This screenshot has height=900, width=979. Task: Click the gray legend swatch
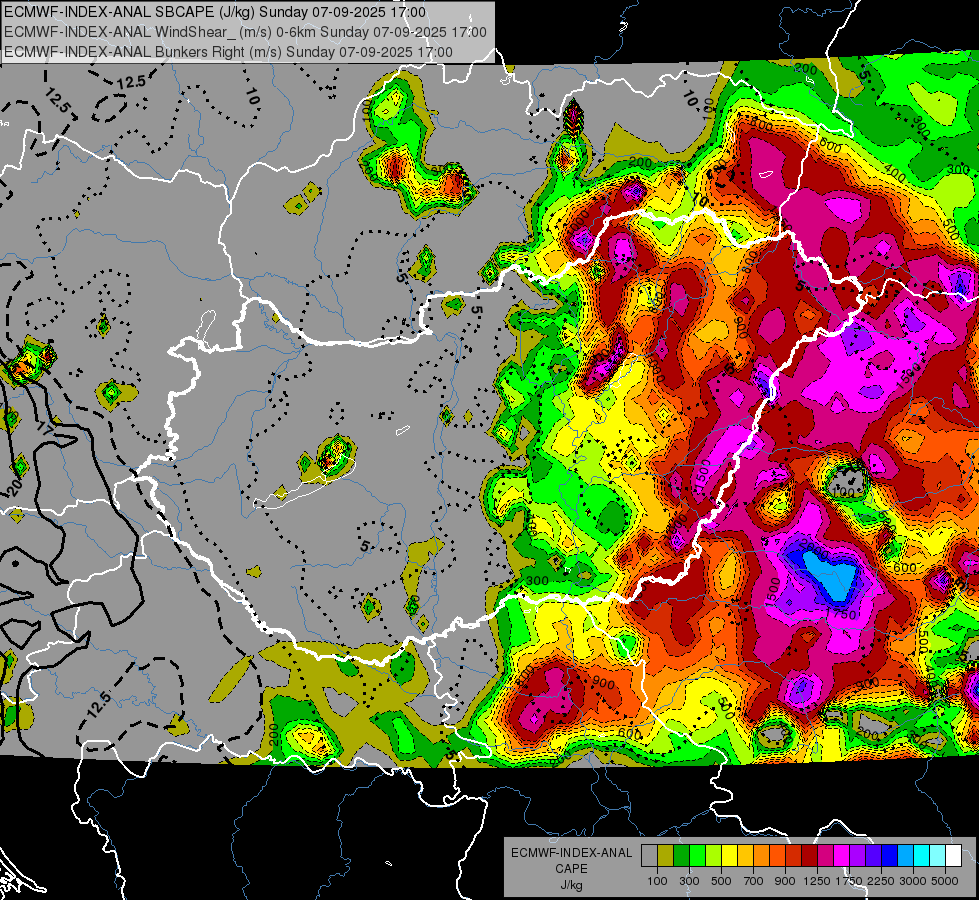pyautogui.click(x=649, y=855)
